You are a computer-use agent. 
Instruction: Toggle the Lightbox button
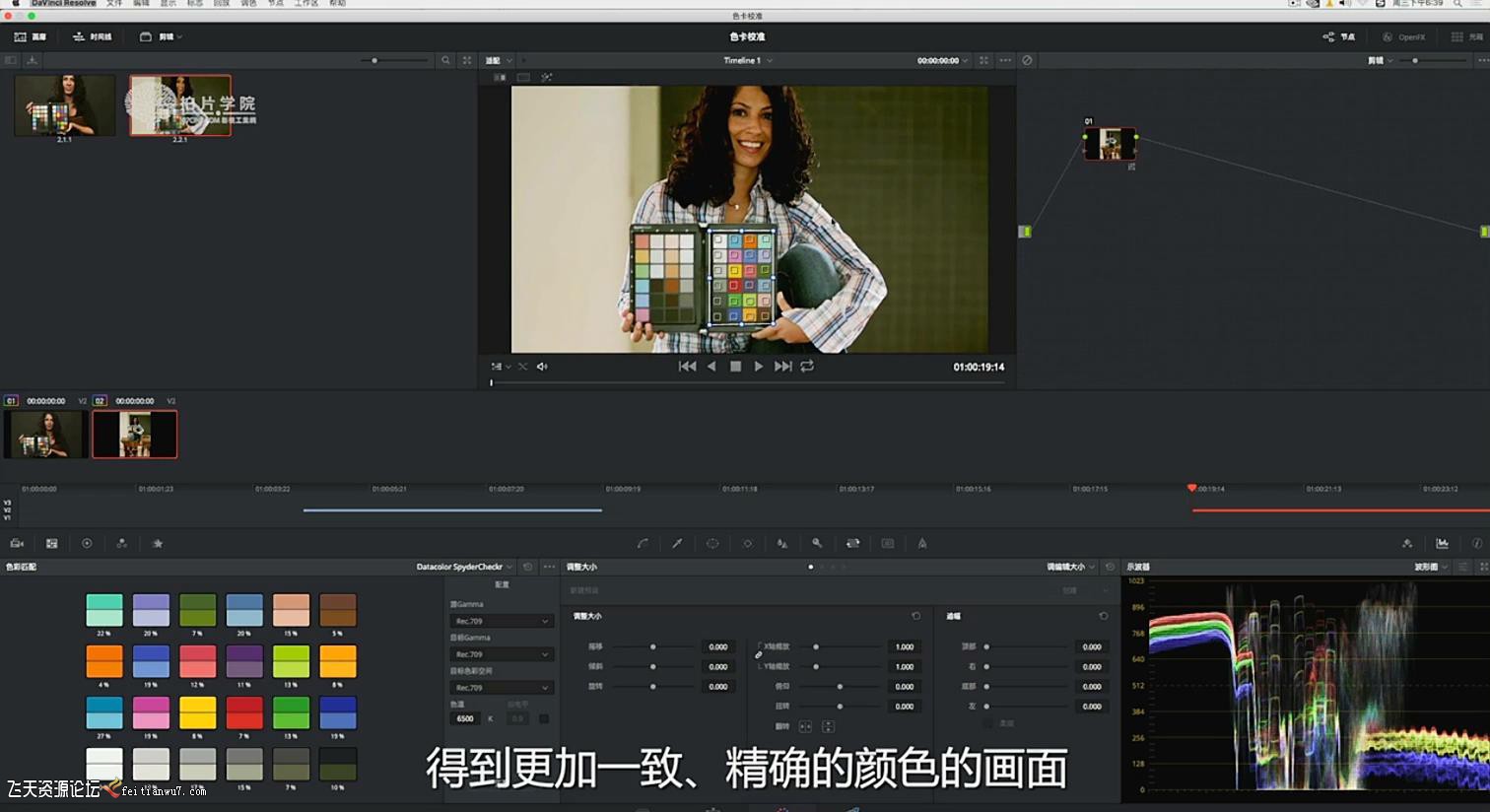1466,36
